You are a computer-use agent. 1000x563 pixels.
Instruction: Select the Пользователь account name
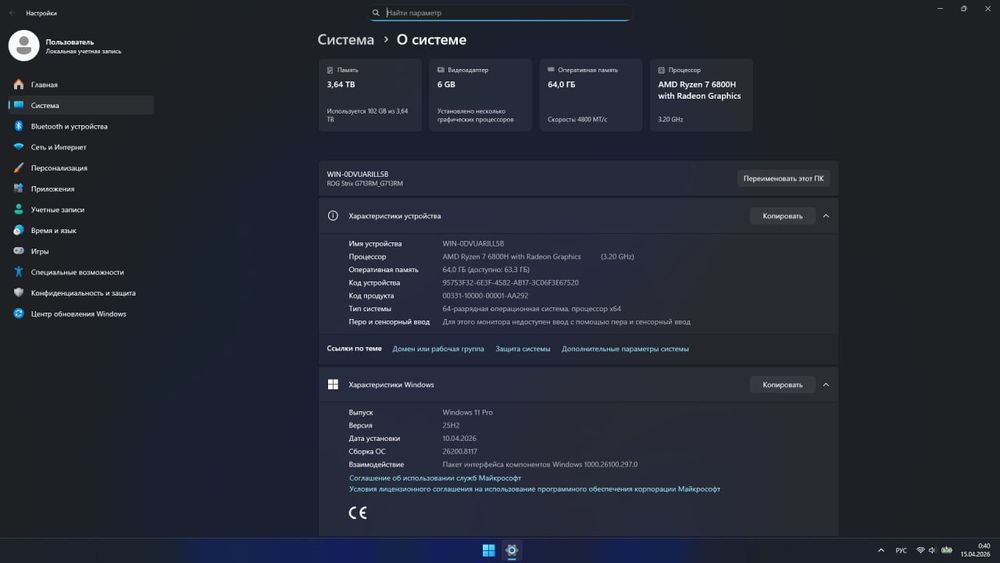pos(70,41)
